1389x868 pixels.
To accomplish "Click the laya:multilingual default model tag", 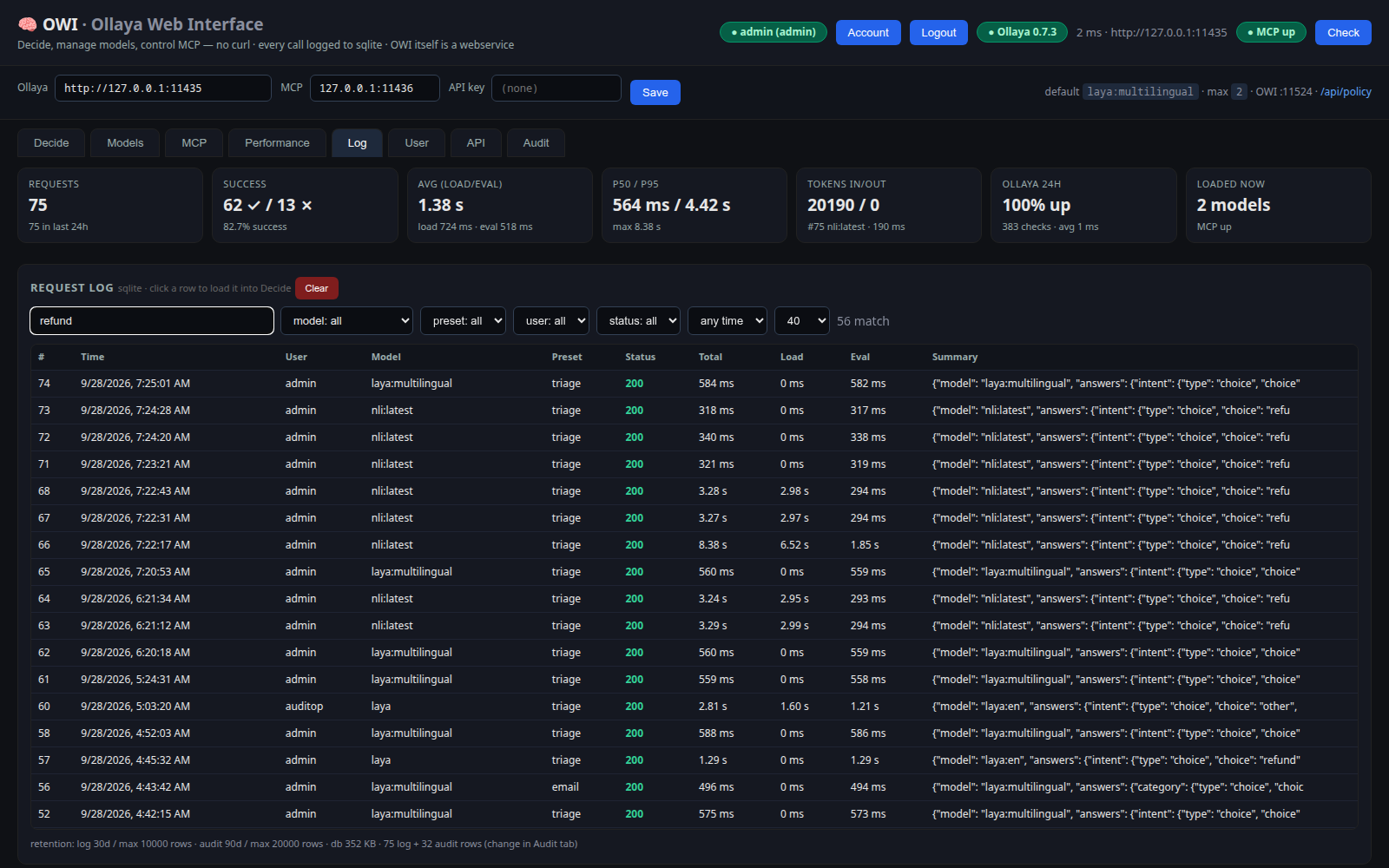I will click(1140, 92).
